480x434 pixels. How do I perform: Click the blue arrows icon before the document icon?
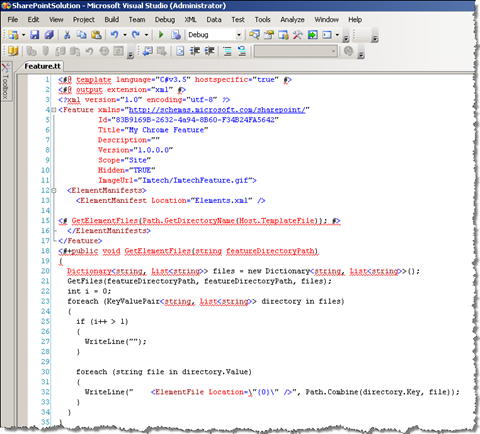coord(147,51)
